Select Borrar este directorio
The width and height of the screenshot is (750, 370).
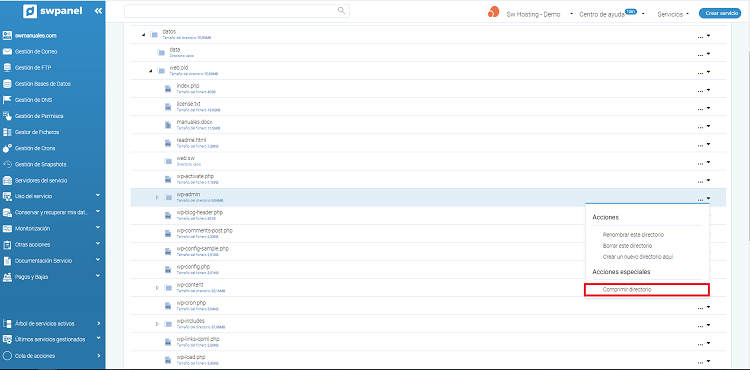628,246
